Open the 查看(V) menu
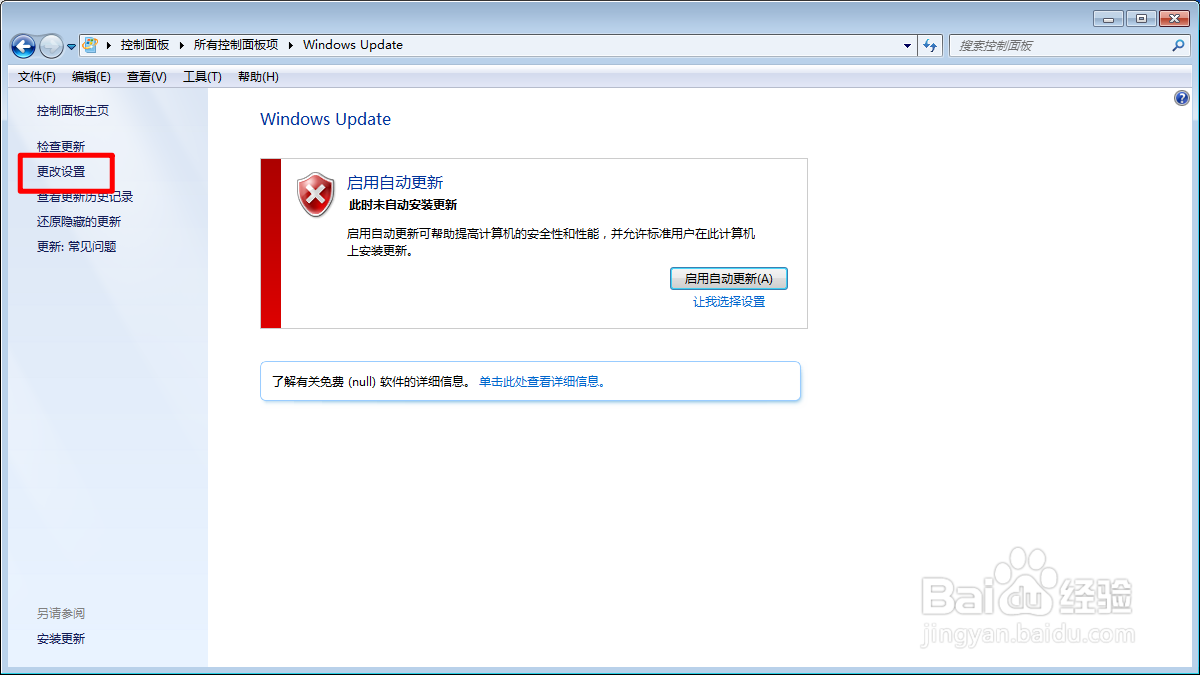The image size is (1200, 675). [x=147, y=77]
